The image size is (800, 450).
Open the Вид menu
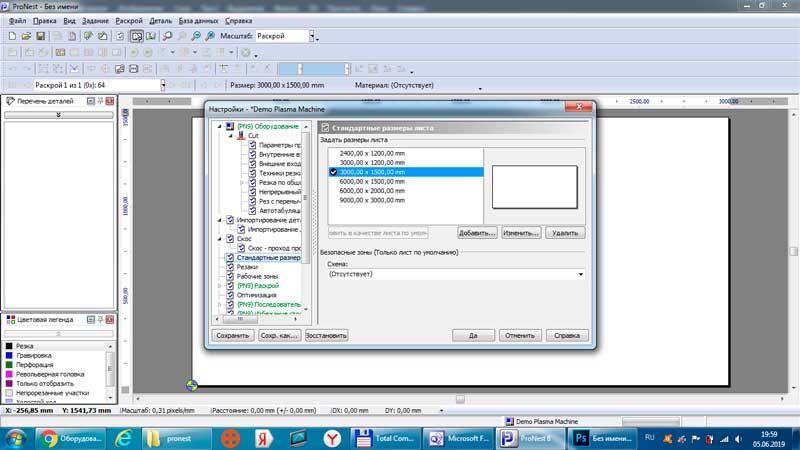[69, 21]
